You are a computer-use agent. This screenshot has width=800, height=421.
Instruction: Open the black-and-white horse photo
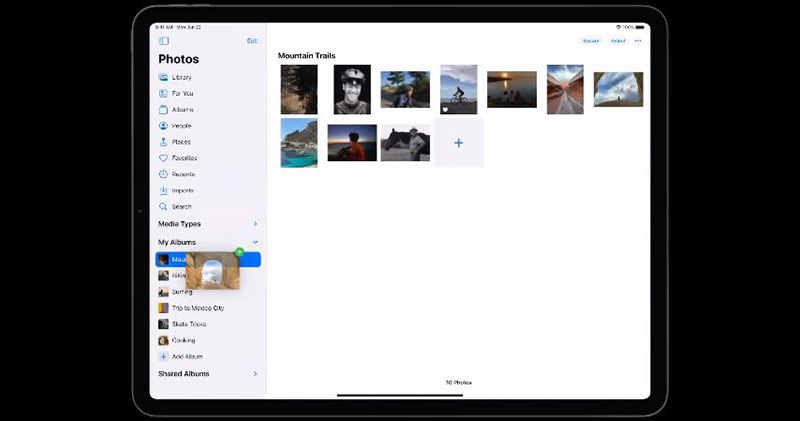[x=405, y=143]
